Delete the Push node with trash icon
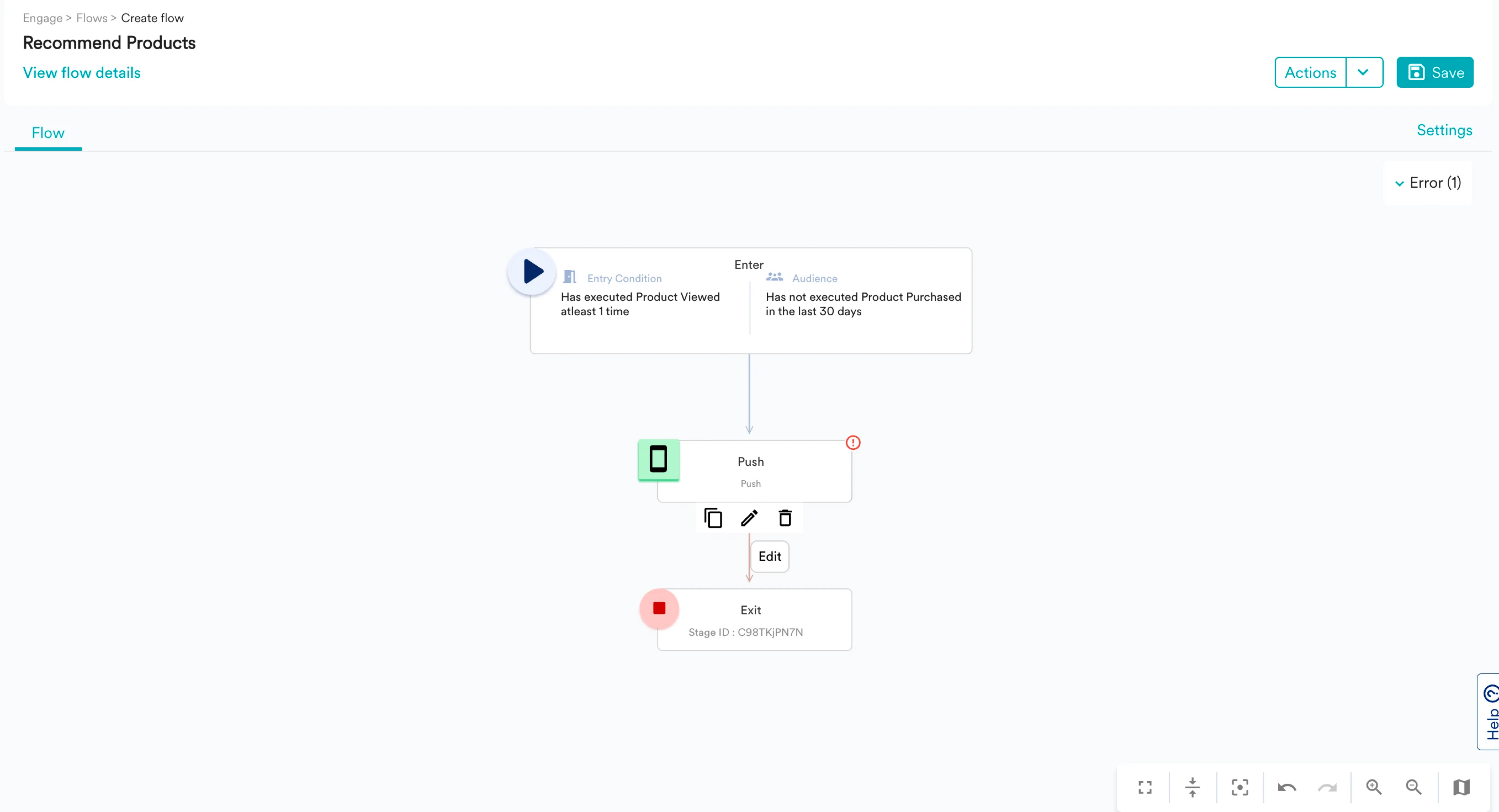Viewport: 1499px width, 812px height. coord(785,518)
